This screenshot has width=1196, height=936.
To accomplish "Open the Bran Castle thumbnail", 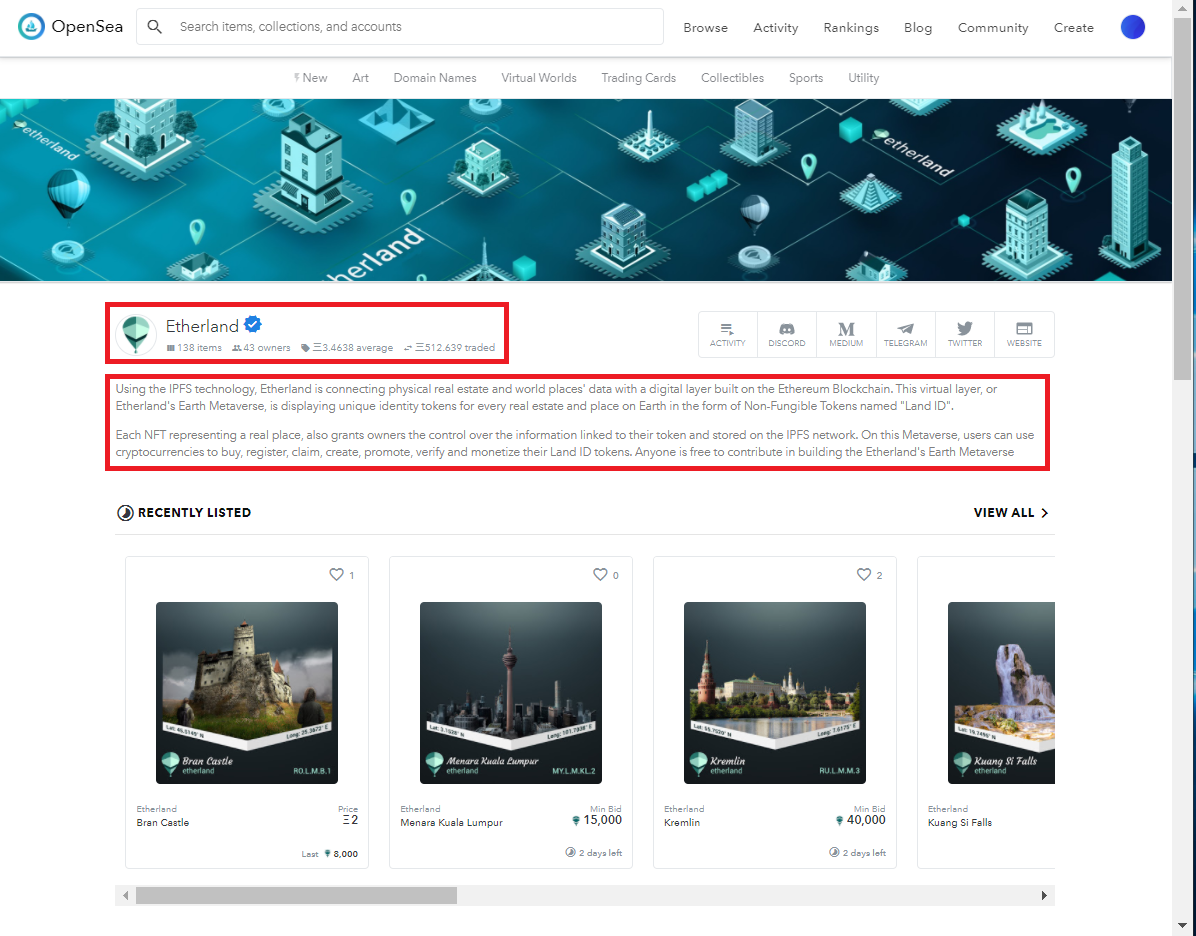I will 246,693.
